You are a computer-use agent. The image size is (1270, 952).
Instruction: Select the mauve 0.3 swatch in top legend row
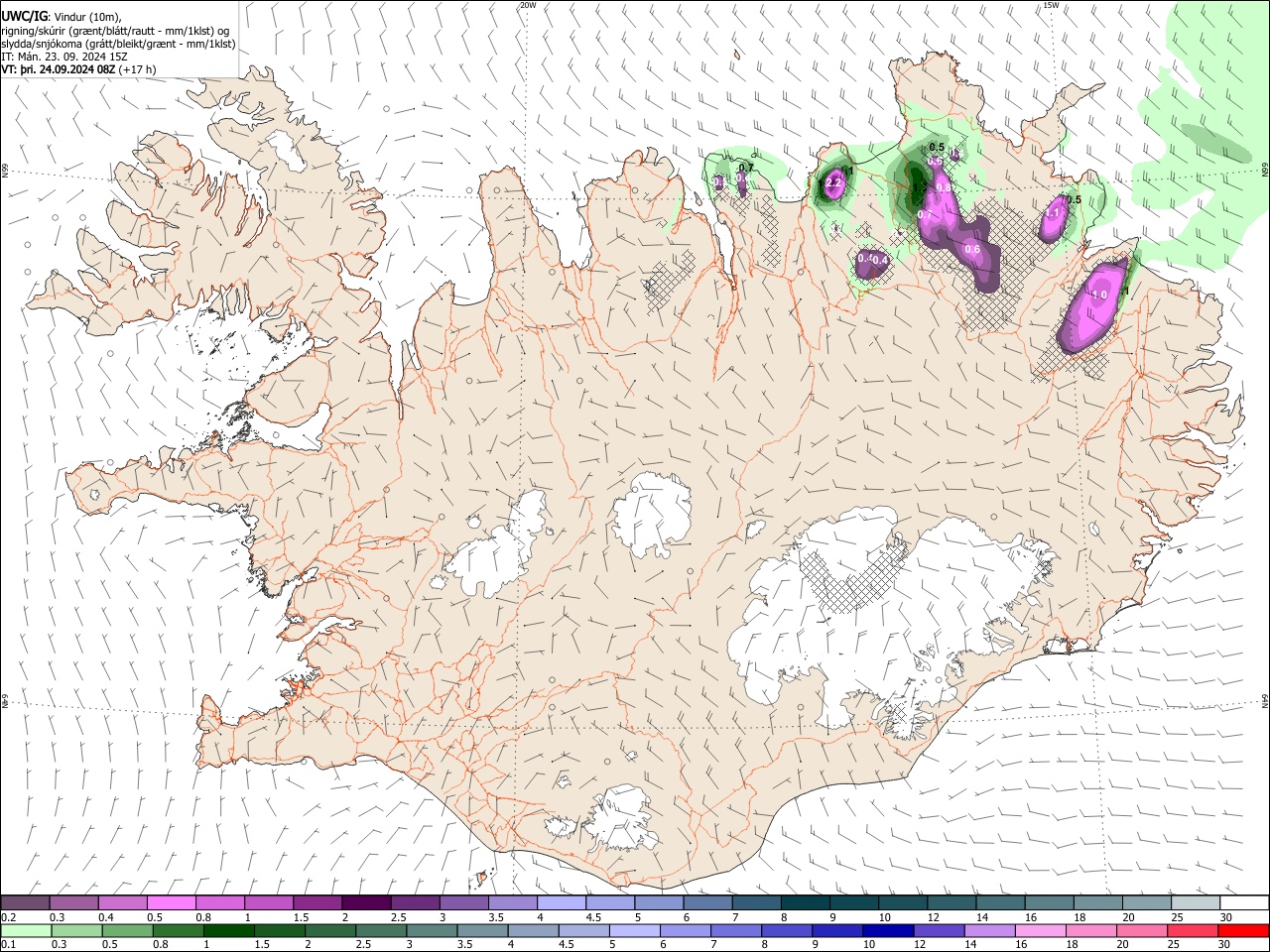[x=73, y=903]
